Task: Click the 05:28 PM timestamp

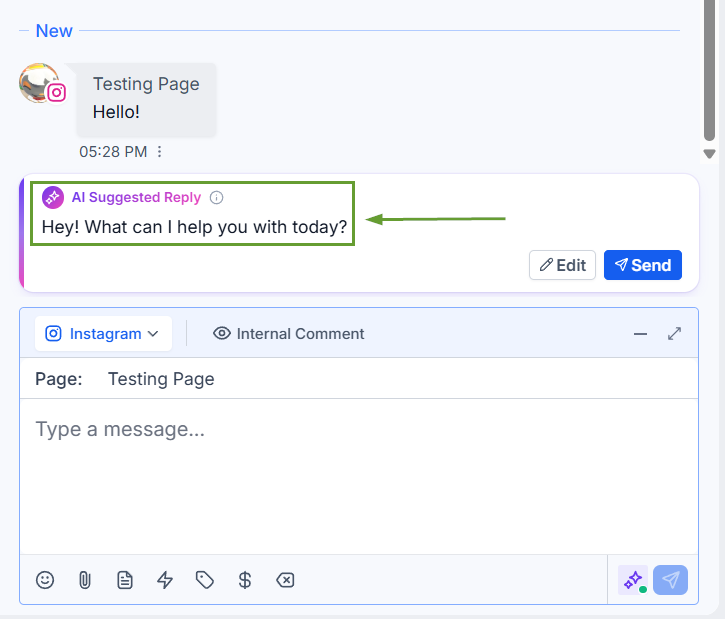Action: pos(113,152)
